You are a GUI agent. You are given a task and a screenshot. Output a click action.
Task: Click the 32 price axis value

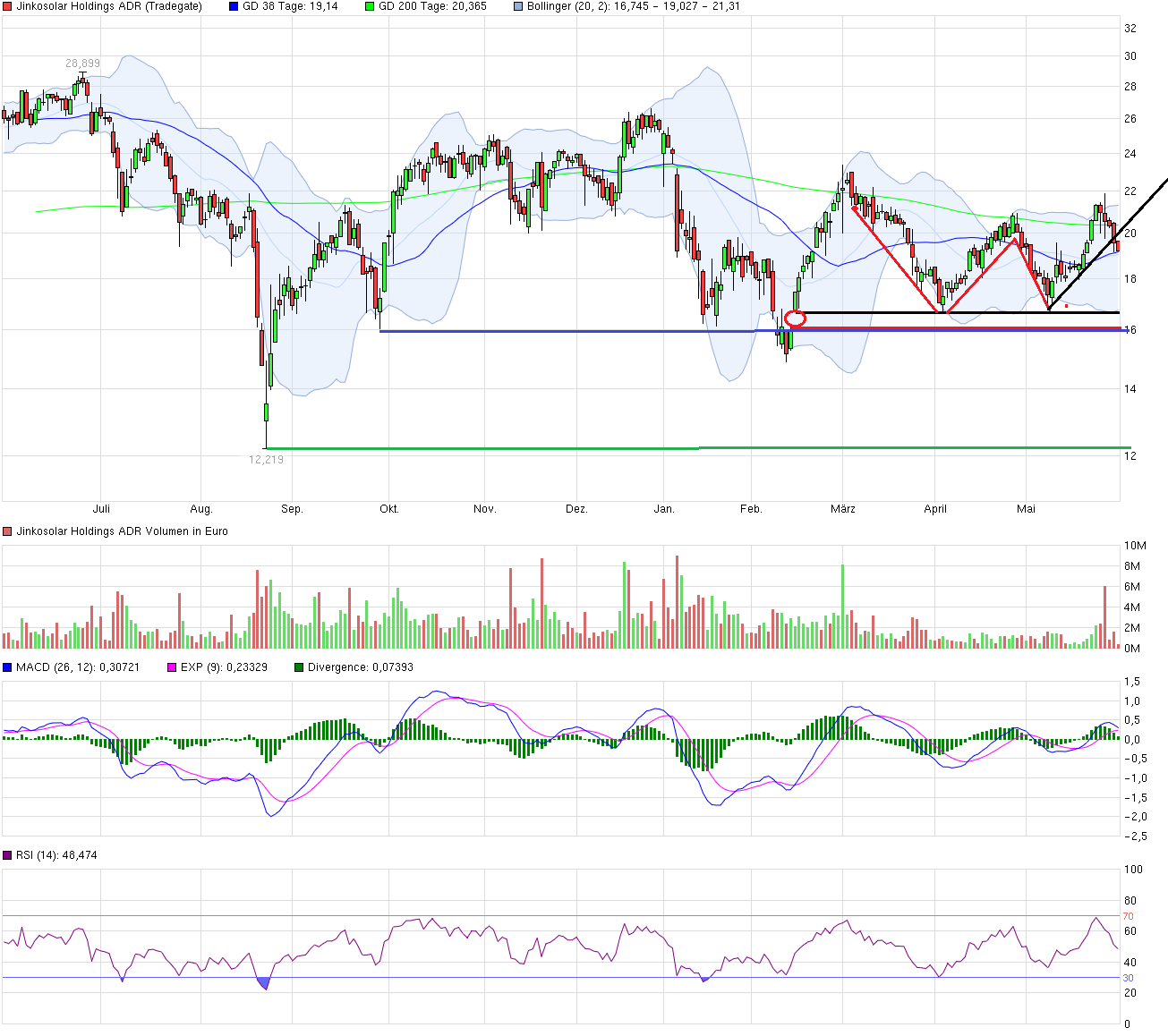1130,29
